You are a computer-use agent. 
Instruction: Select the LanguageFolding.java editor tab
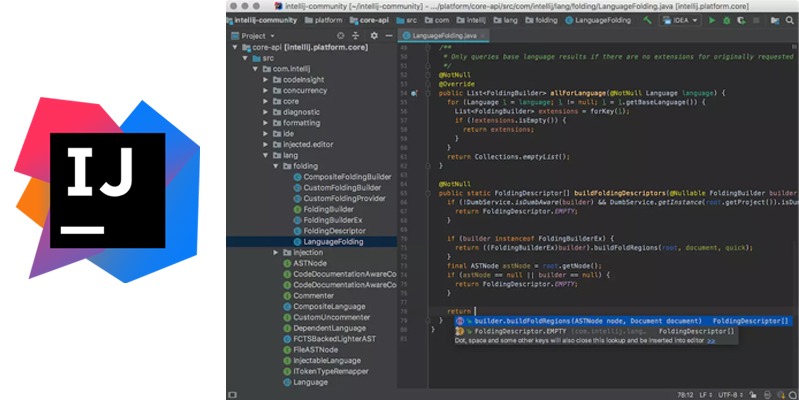point(444,36)
